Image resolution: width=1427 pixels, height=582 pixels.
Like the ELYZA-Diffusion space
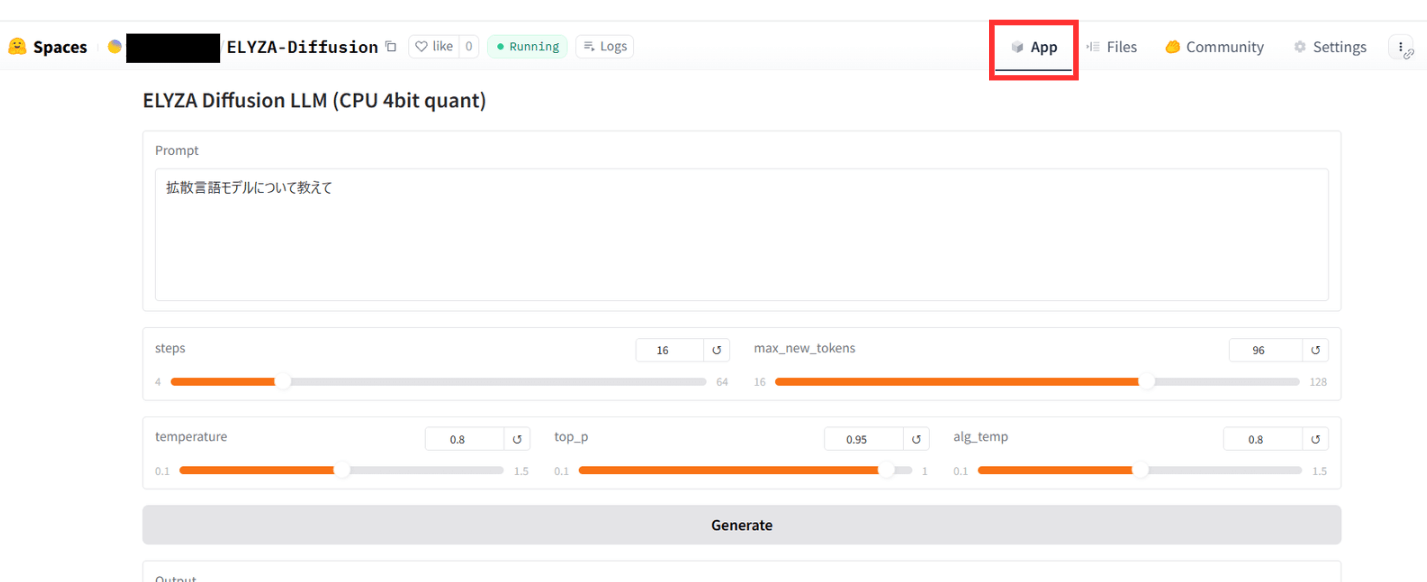click(434, 46)
